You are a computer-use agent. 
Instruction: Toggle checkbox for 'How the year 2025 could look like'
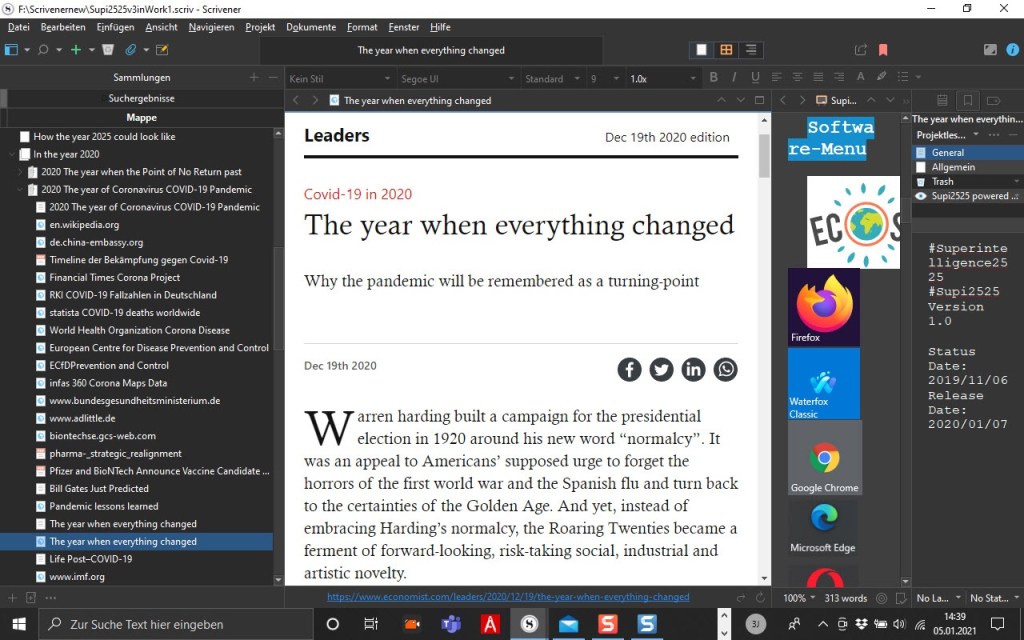pyautogui.click(x=25, y=137)
